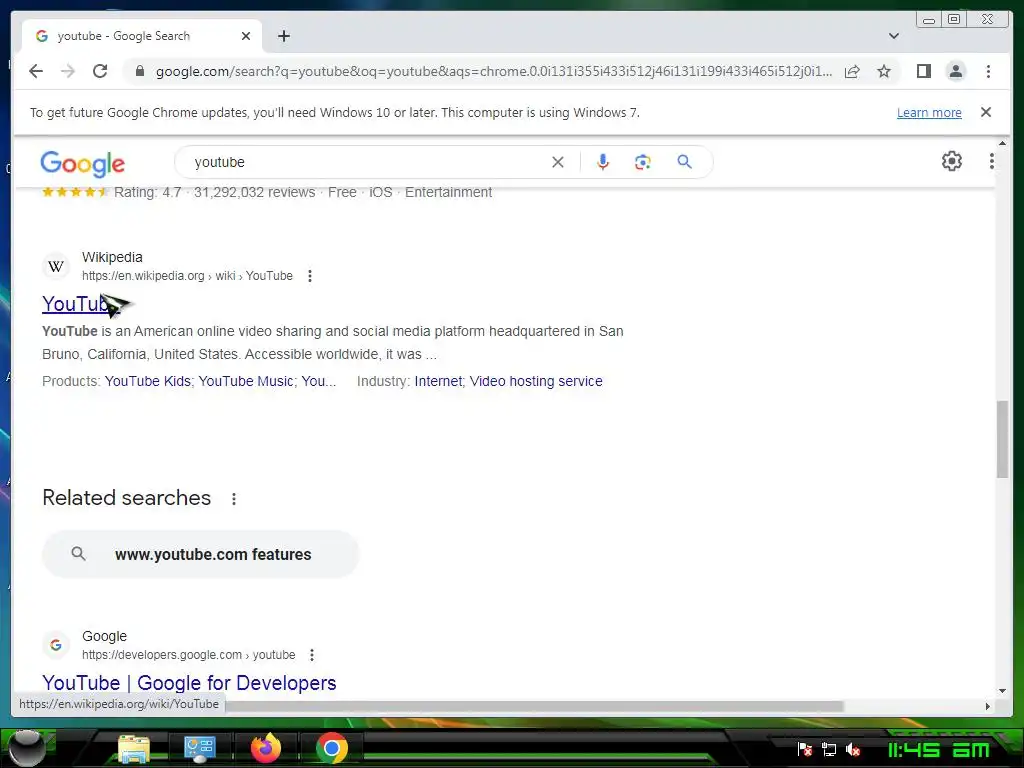Image resolution: width=1024 pixels, height=768 pixels.
Task: Share this page from address bar
Action: [852, 71]
